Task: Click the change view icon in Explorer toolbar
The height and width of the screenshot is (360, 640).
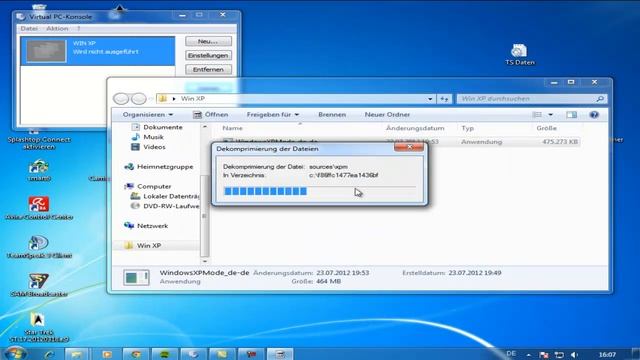Action: pyautogui.click(x=537, y=115)
